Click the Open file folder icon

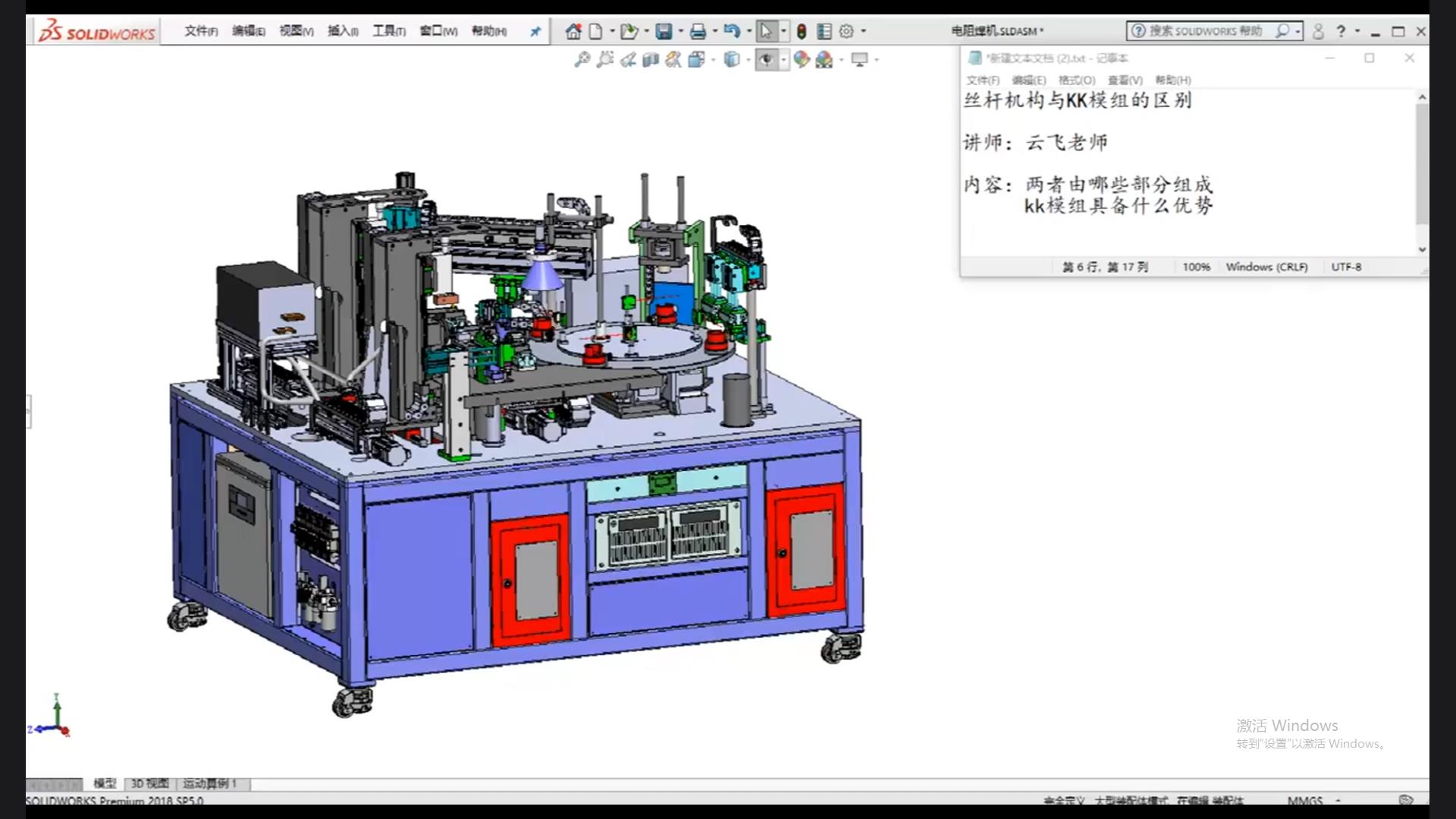point(628,31)
